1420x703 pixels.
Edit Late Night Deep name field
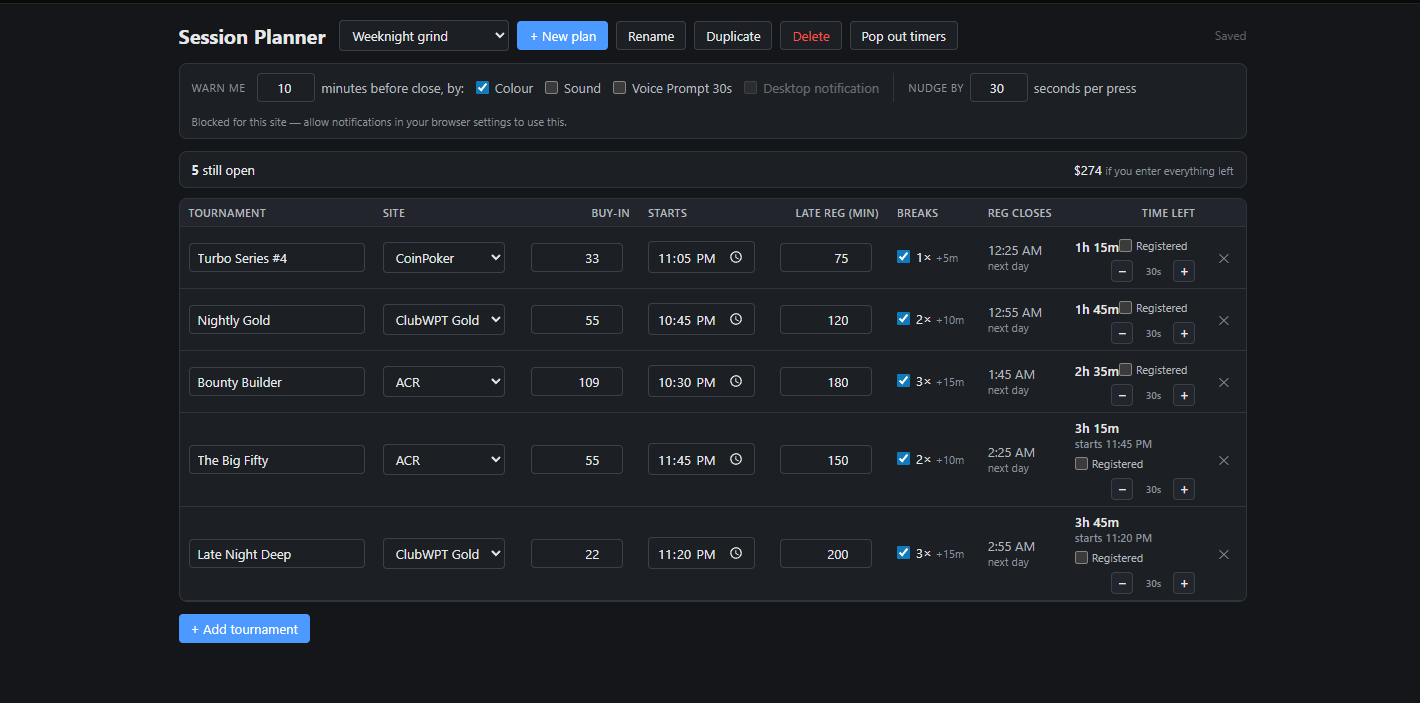coord(277,554)
